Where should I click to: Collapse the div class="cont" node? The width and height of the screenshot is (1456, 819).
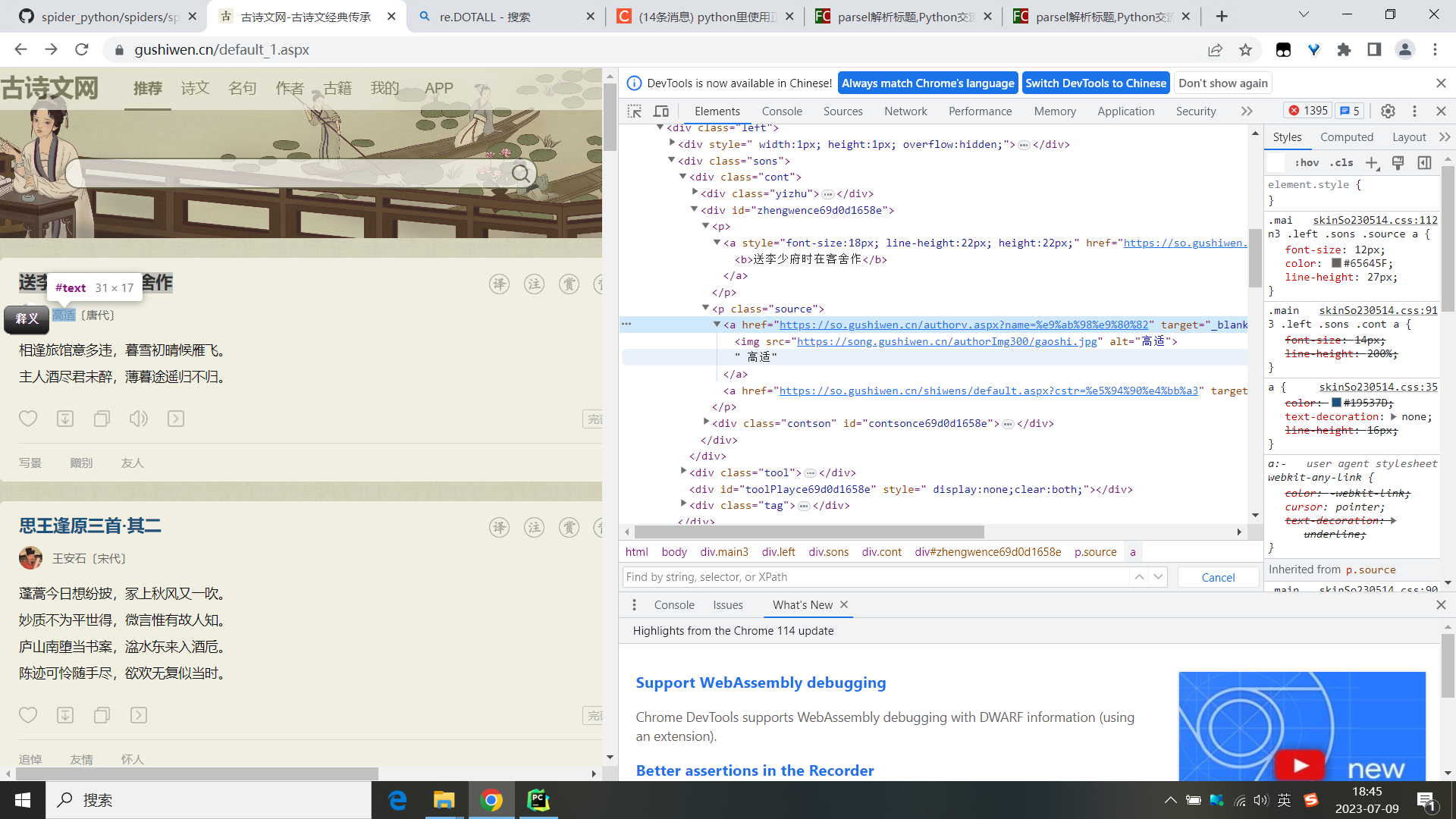(x=682, y=176)
